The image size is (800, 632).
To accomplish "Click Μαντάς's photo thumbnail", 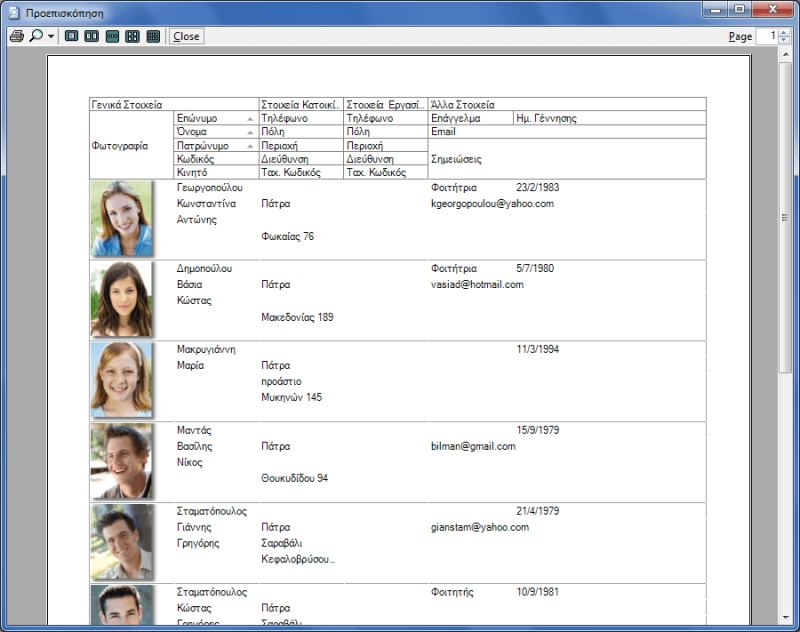I will tap(121, 461).
